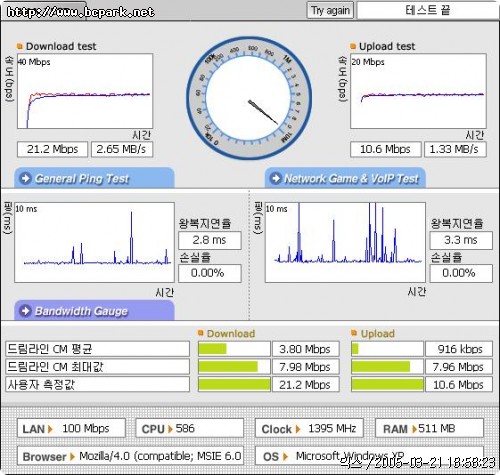Click the arrow icon on General Ping Test
500x475 pixels.
coord(26,178)
